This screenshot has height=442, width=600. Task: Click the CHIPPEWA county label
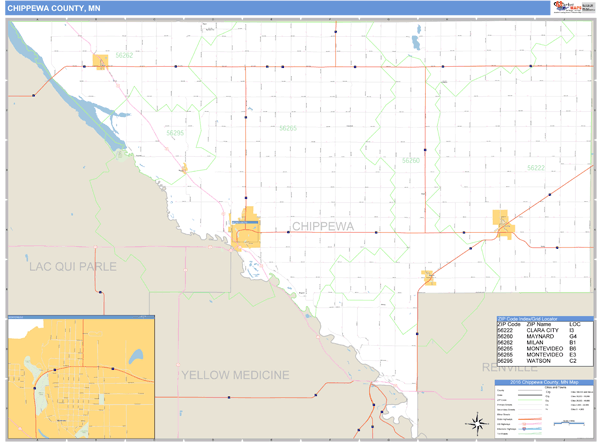pyautogui.click(x=322, y=227)
